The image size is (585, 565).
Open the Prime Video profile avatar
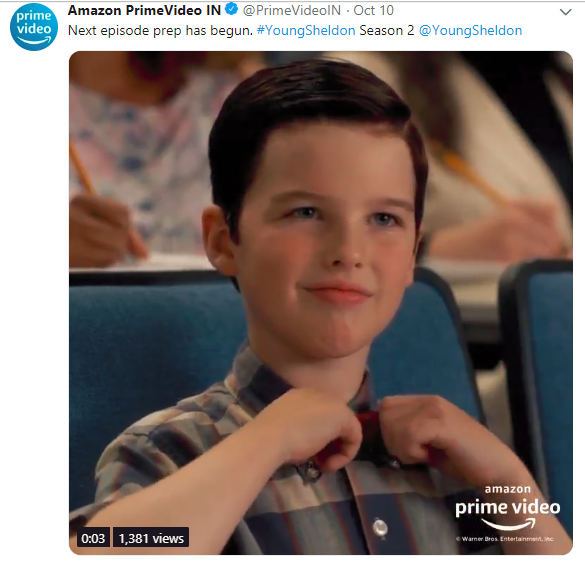tap(34, 27)
